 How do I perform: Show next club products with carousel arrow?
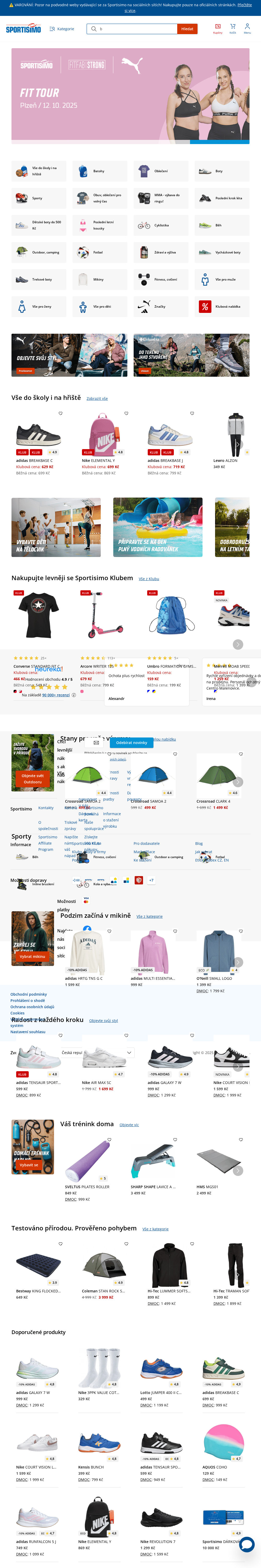238,644
